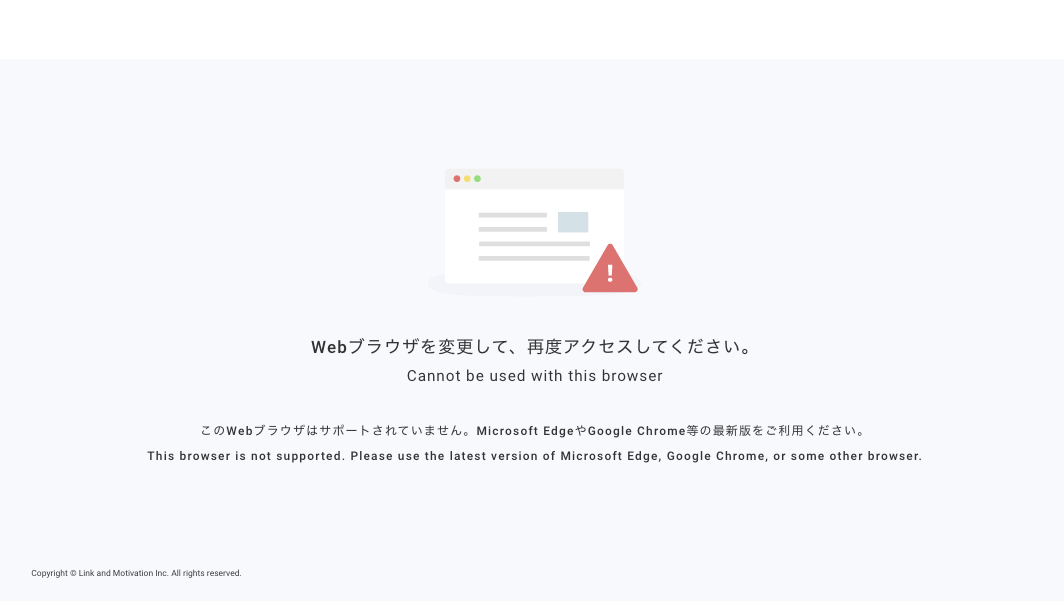Screen dimensions: 1064x601
Task: Click the Japanese sentence starting with このWebブラウザ
Action: [534, 431]
